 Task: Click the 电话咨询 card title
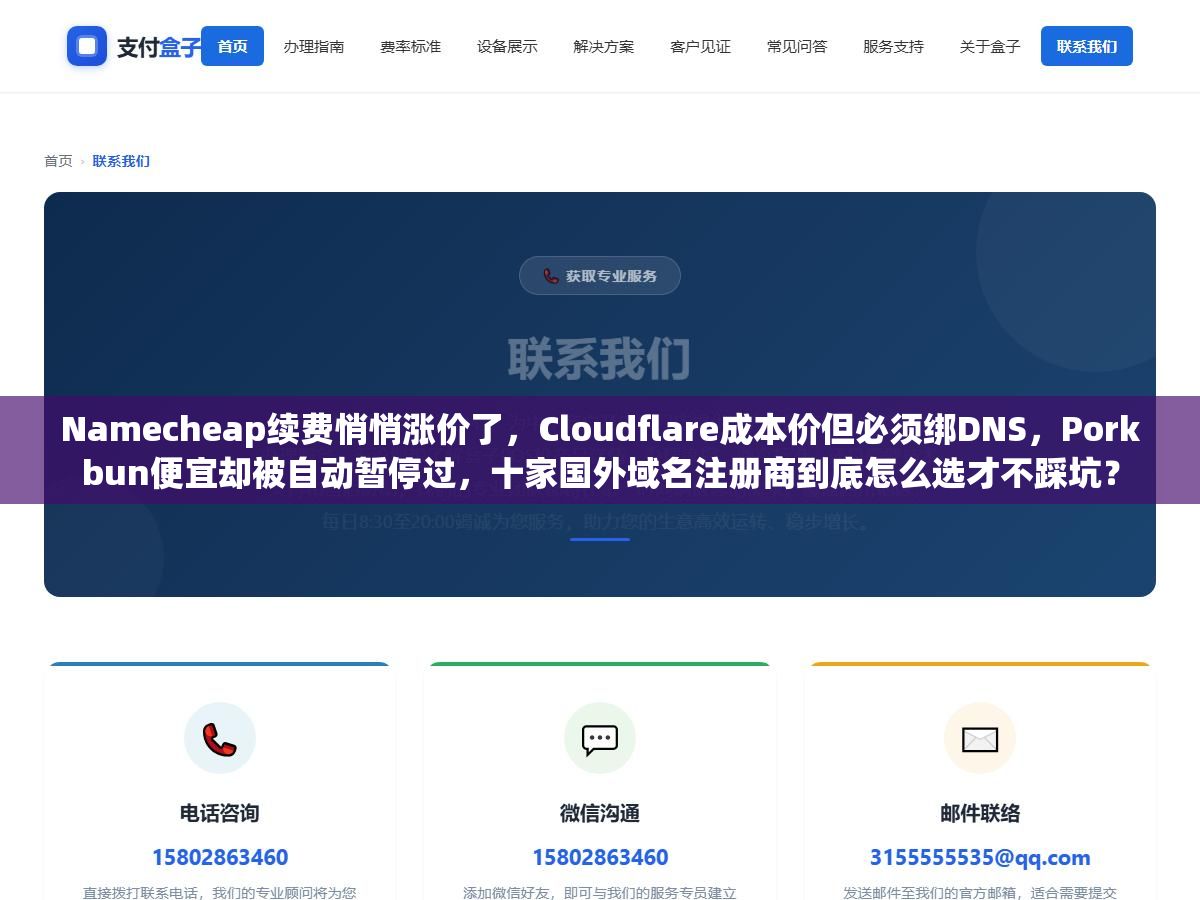pos(220,813)
